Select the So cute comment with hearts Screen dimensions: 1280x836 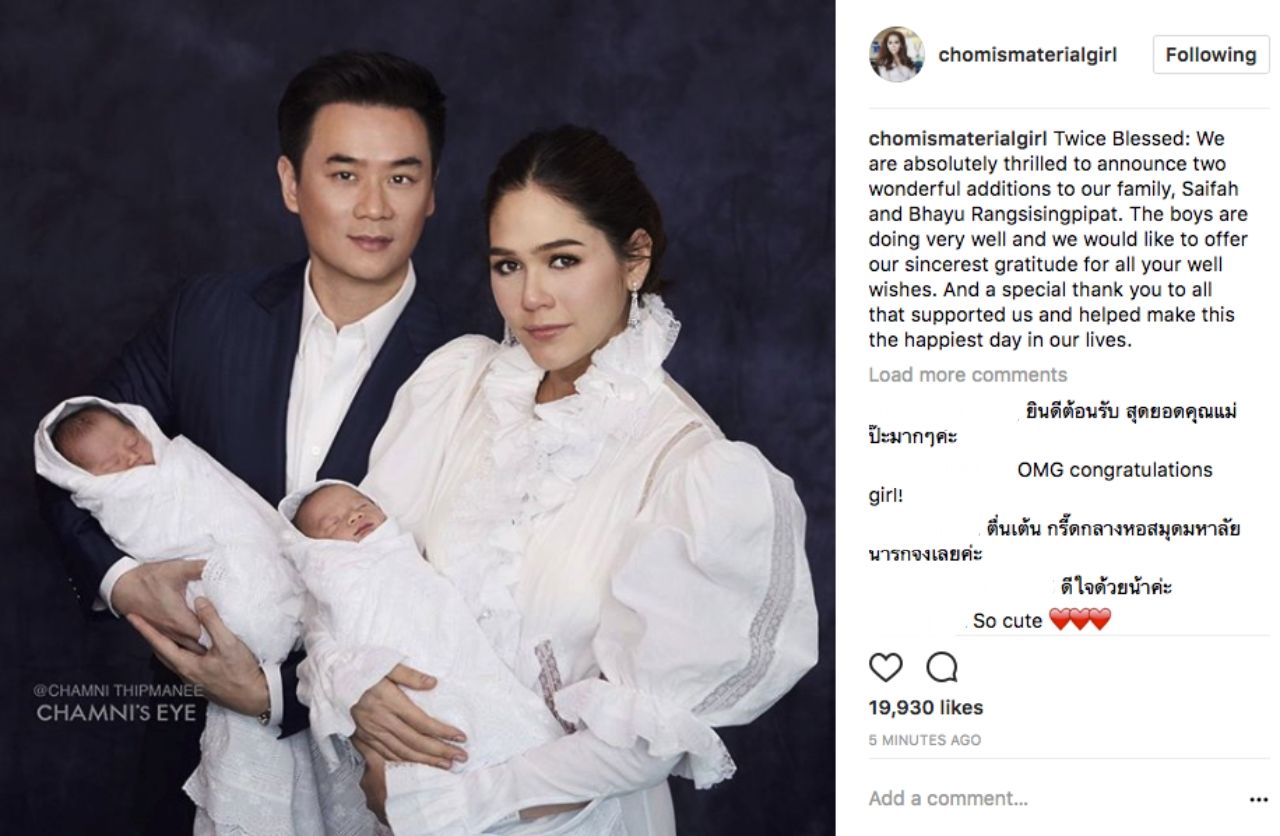point(1041,621)
